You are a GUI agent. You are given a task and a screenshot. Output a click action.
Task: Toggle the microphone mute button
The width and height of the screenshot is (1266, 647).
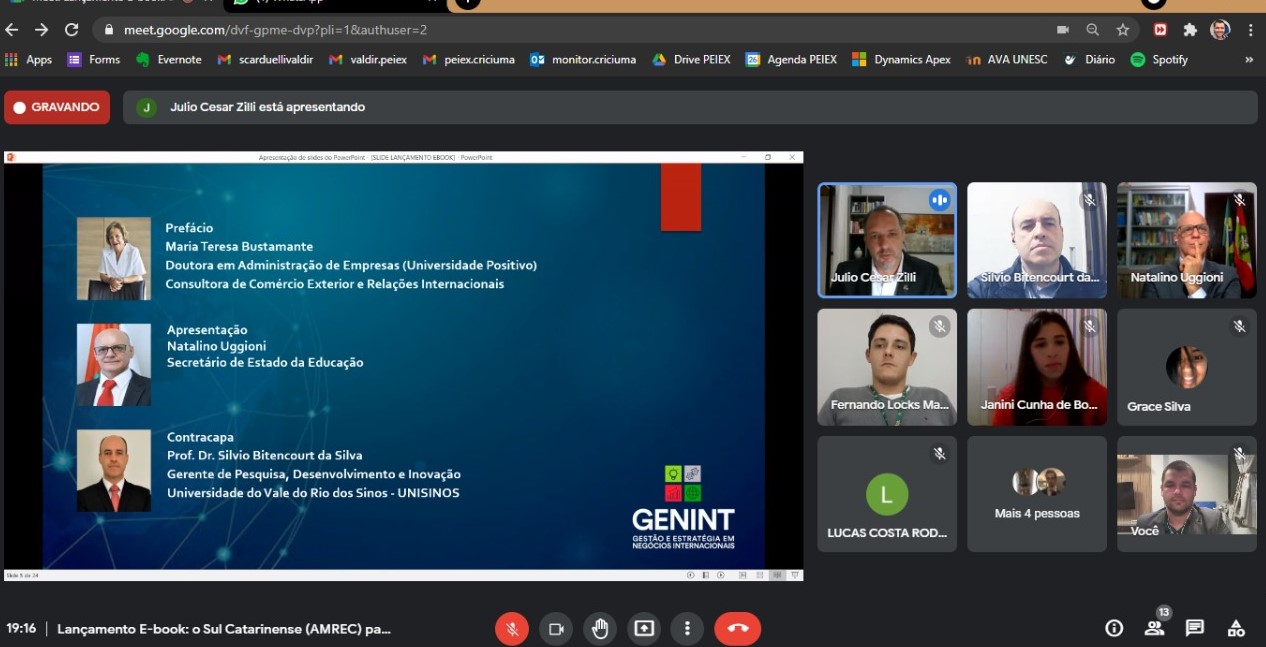click(x=512, y=629)
